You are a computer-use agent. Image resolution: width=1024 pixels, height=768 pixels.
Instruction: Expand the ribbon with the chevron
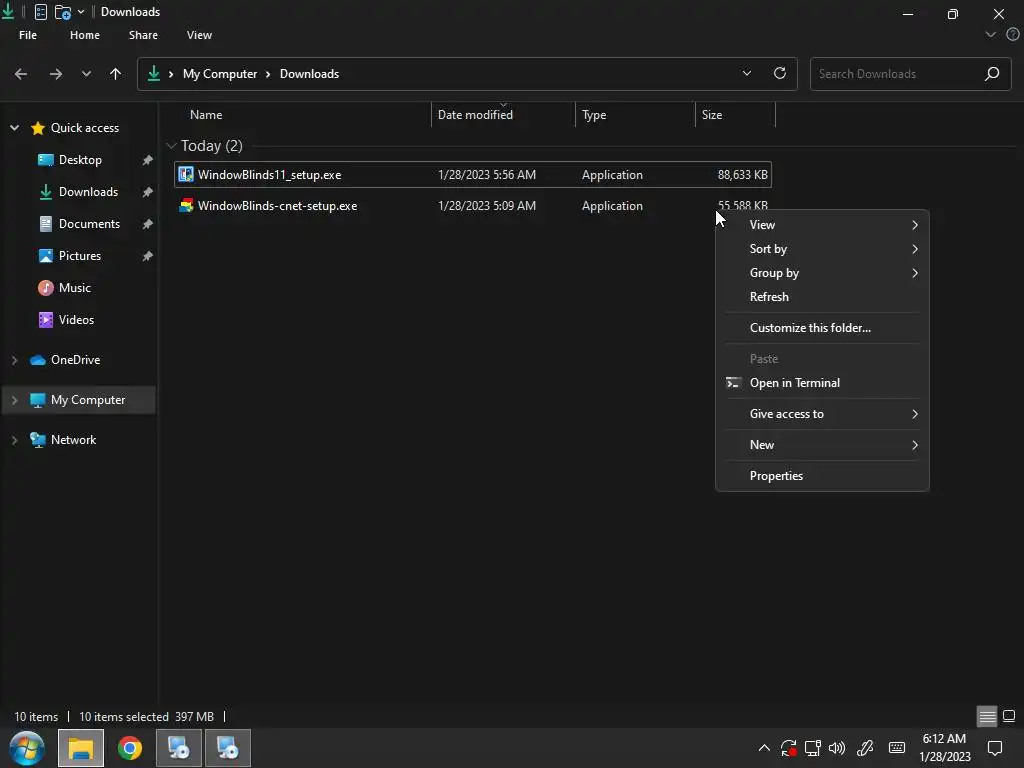pyautogui.click(x=991, y=35)
